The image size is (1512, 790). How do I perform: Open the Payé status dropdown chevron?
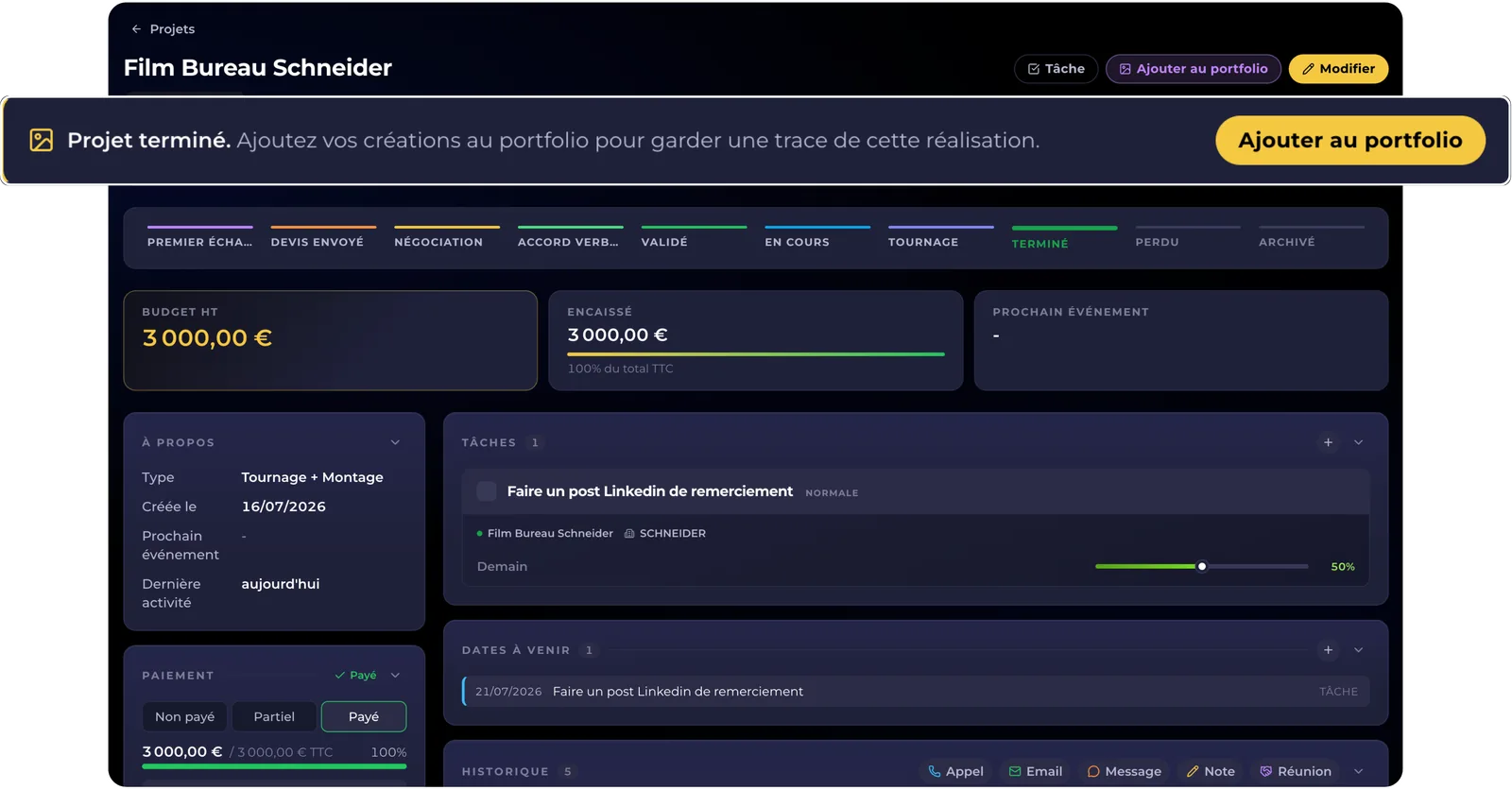[395, 676]
